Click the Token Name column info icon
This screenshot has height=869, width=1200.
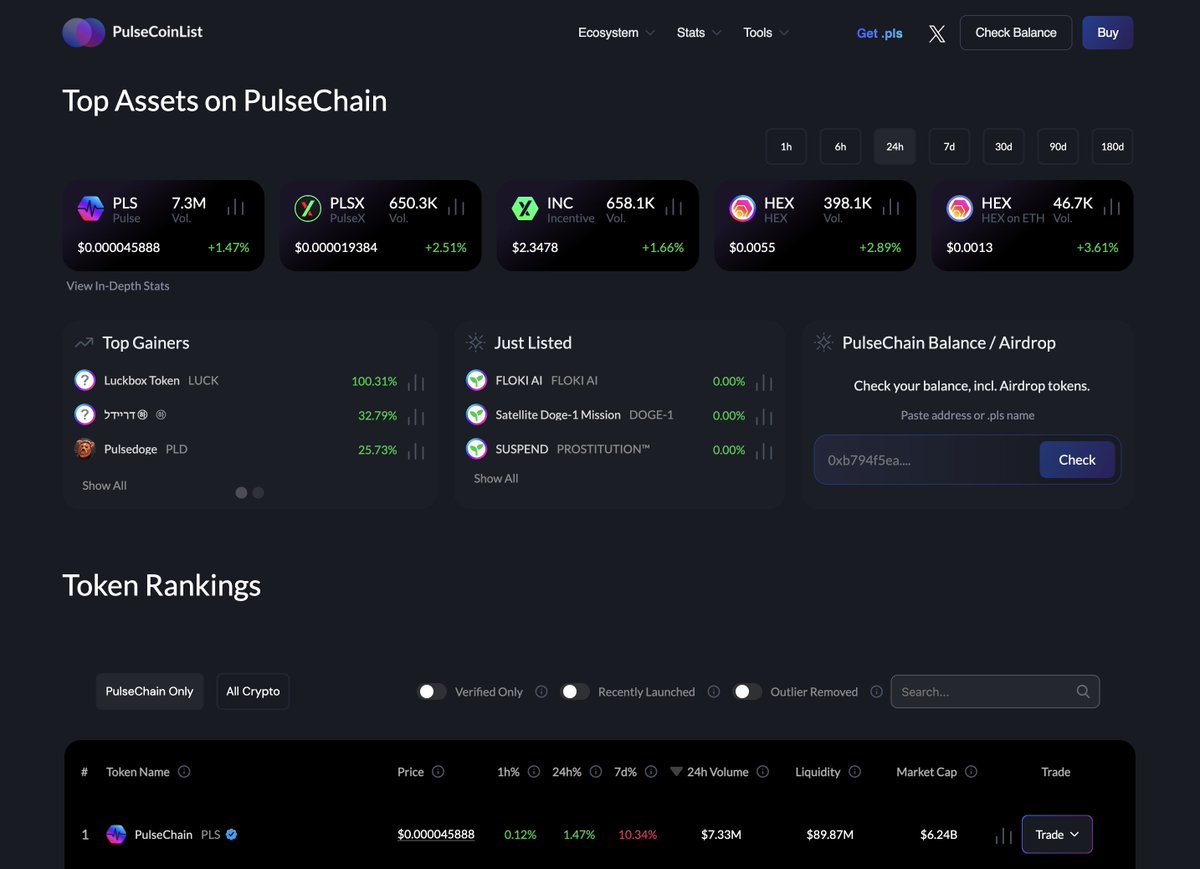pos(184,772)
